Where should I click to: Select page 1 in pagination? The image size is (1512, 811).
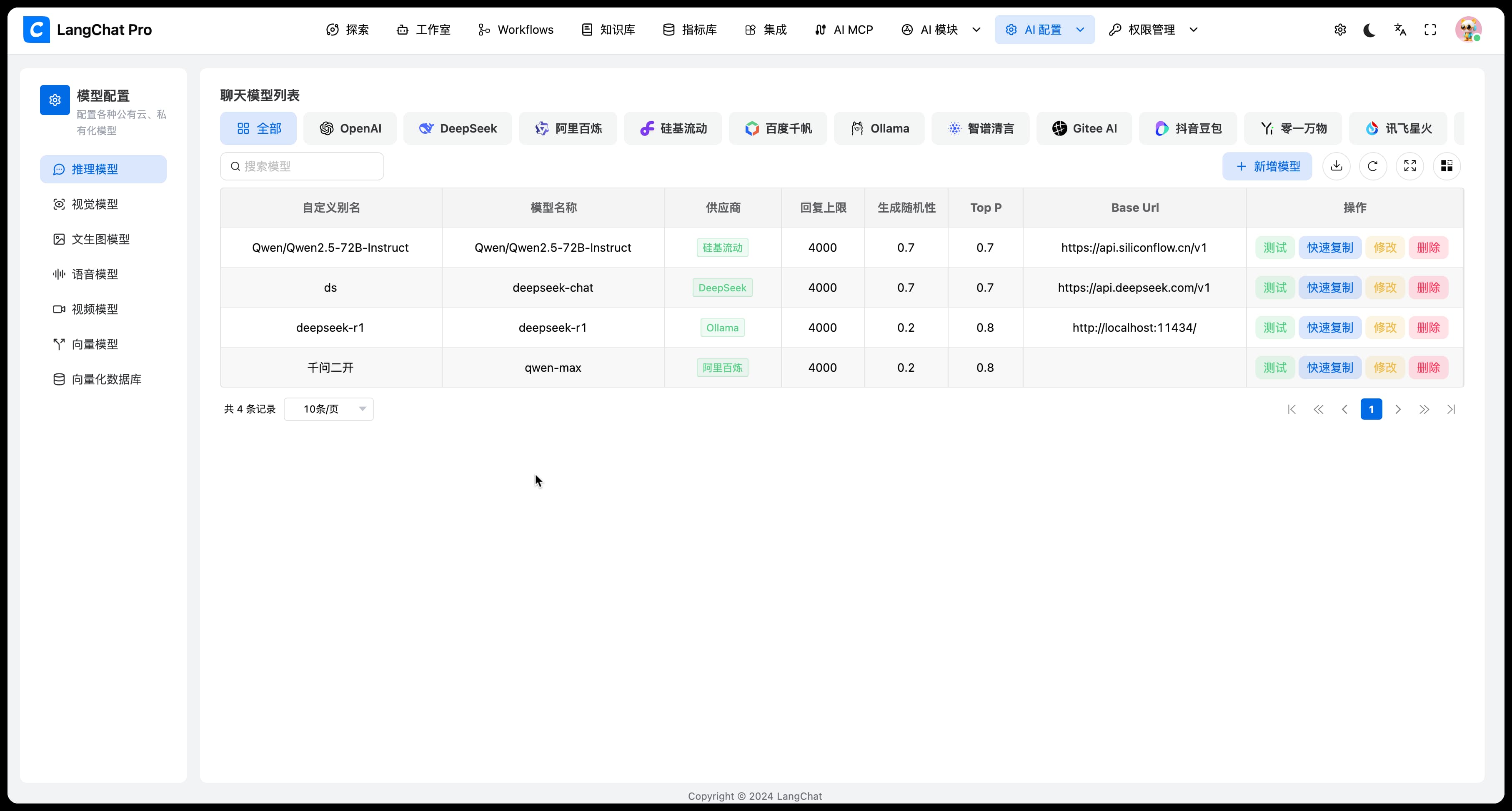coord(1371,409)
